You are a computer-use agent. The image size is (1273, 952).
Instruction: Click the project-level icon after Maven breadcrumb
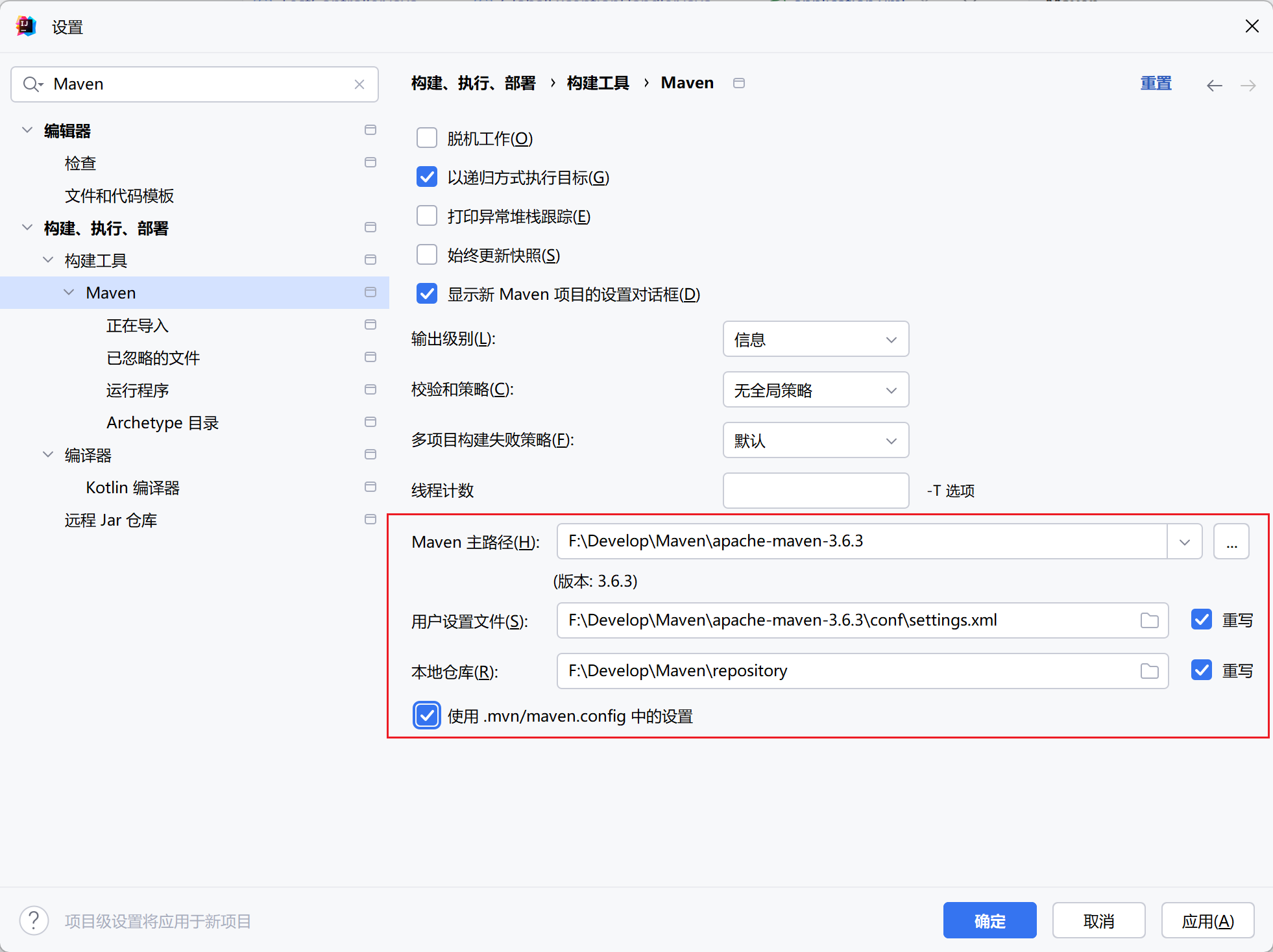point(739,83)
